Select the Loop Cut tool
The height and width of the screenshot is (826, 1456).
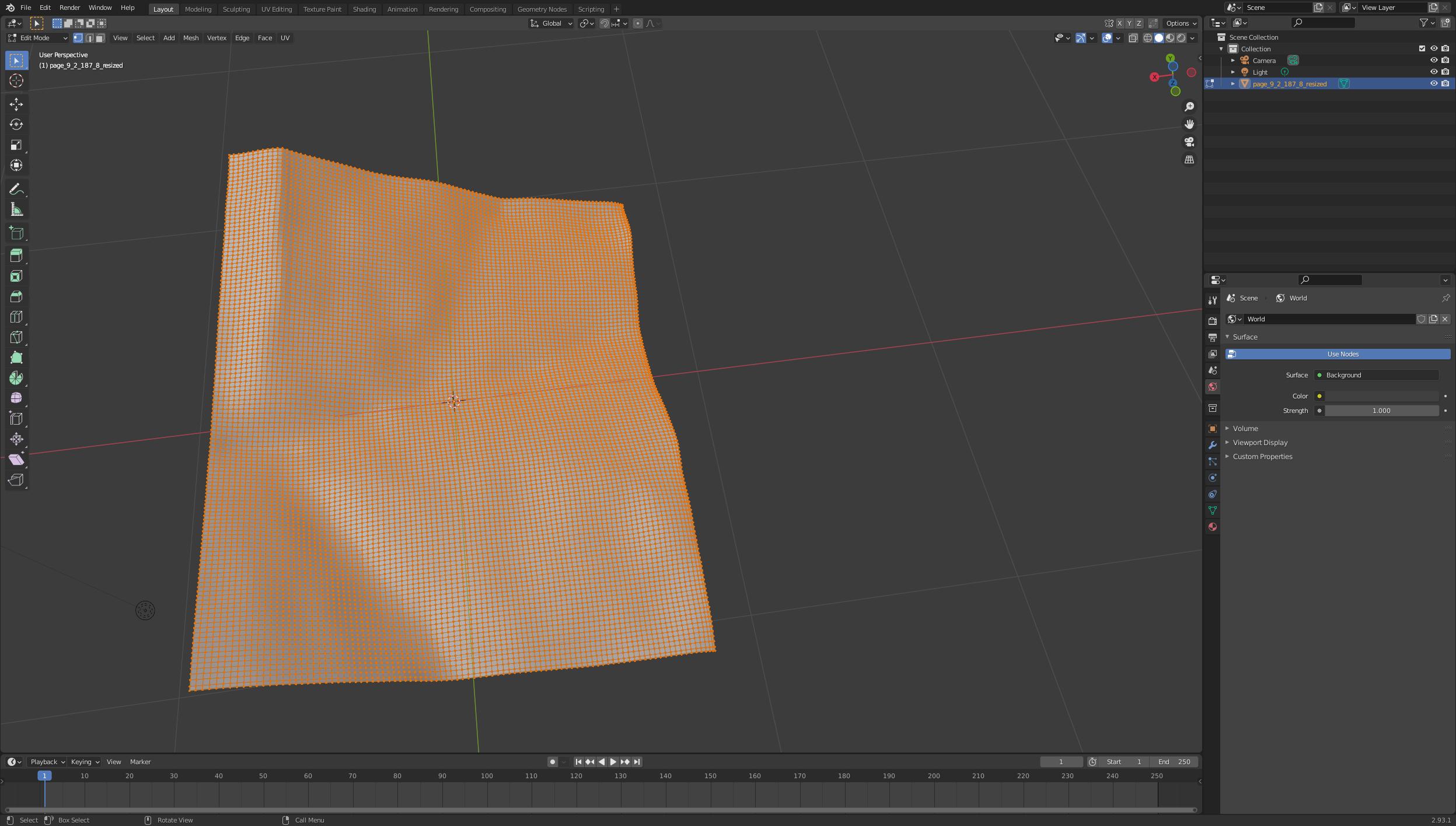16,317
